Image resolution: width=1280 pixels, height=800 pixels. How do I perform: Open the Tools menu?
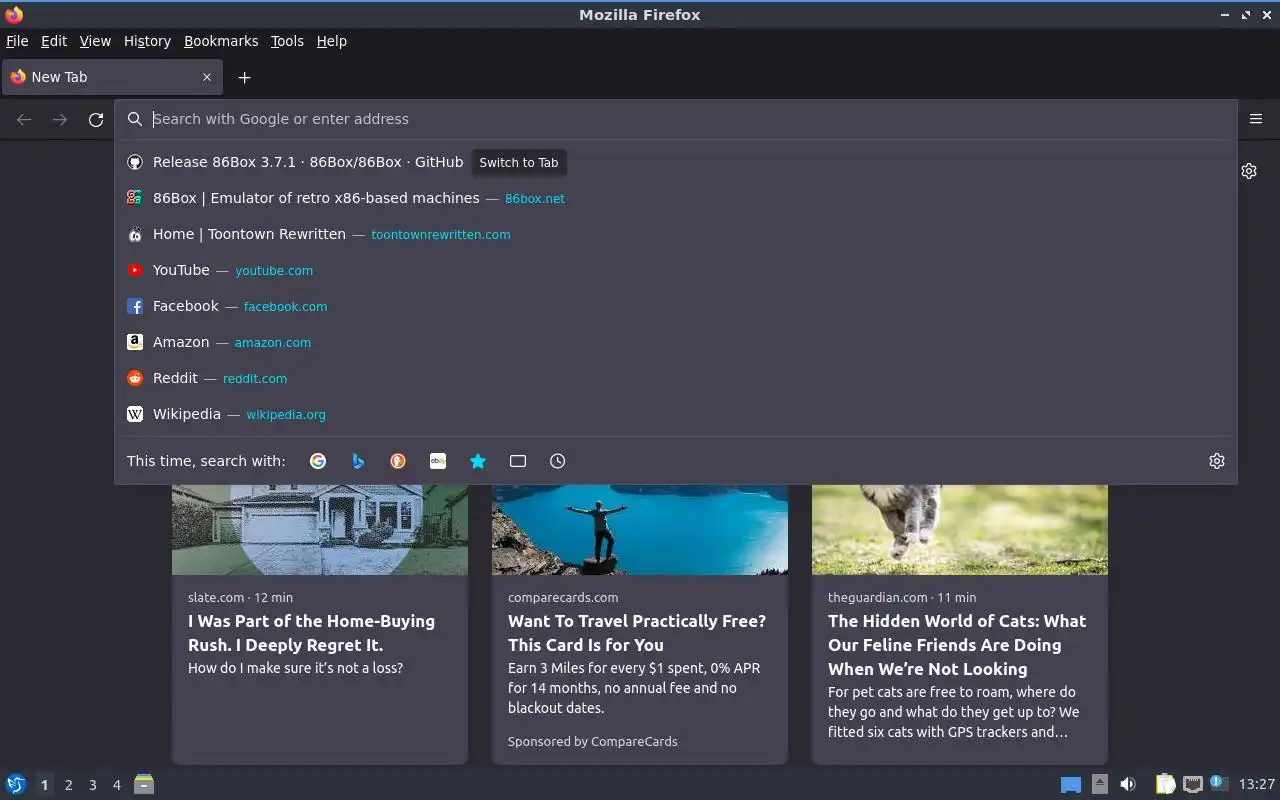click(287, 41)
